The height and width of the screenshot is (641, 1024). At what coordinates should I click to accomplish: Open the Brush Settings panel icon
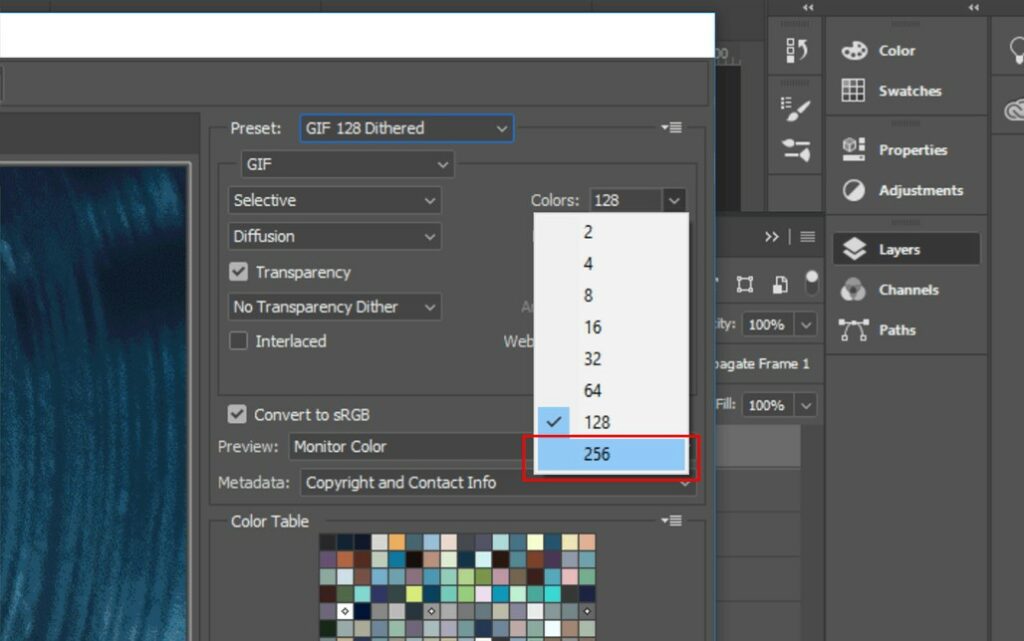point(797,150)
